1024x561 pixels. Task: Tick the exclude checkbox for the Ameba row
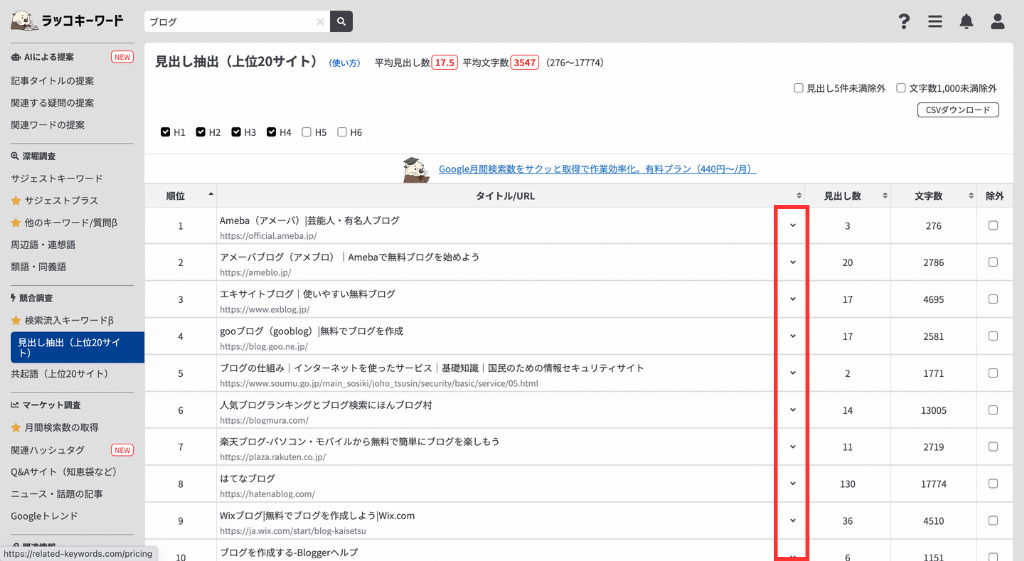click(993, 225)
